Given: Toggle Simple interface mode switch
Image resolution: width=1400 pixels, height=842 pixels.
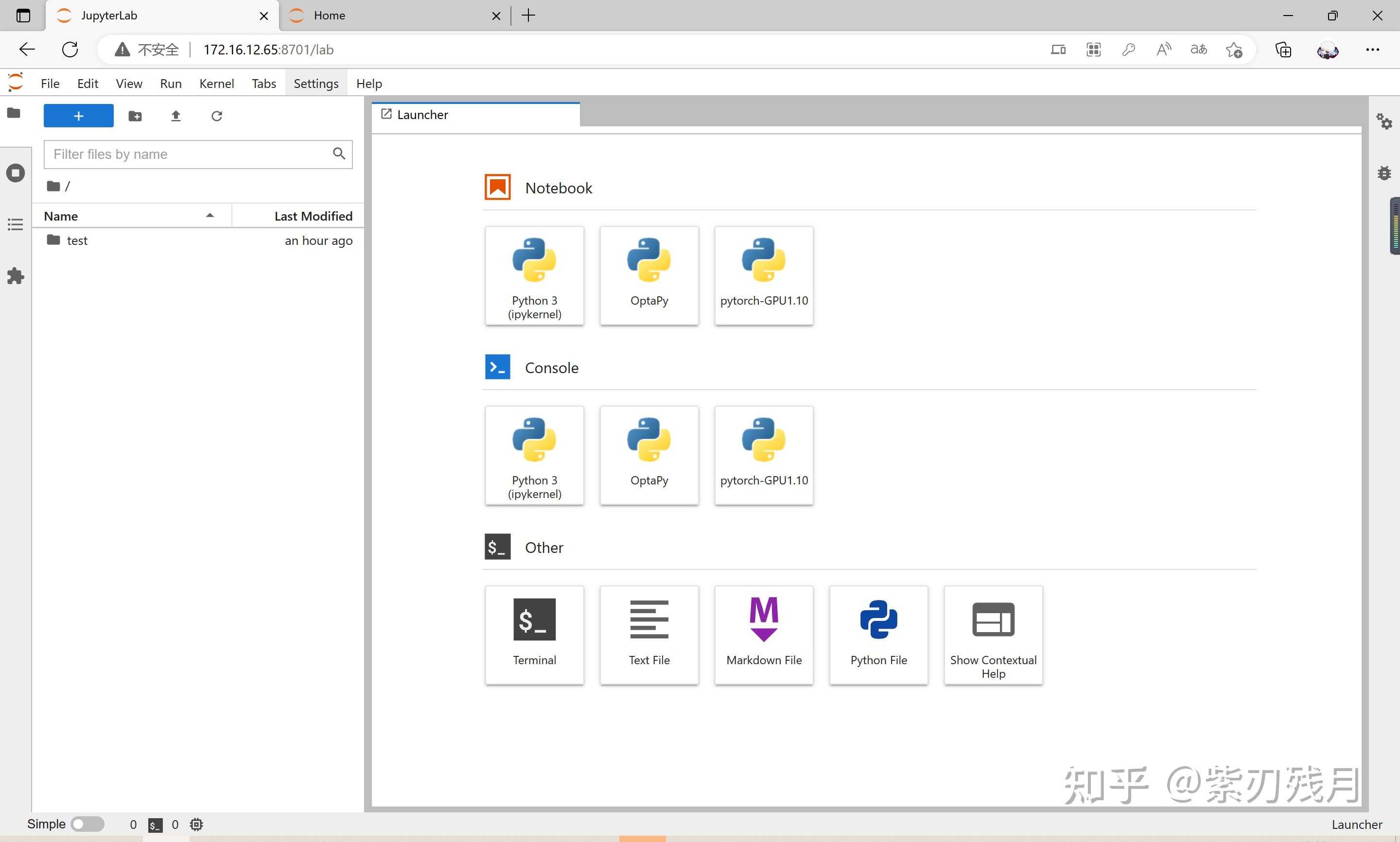Looking at the screenshot, I should point(87,824).
